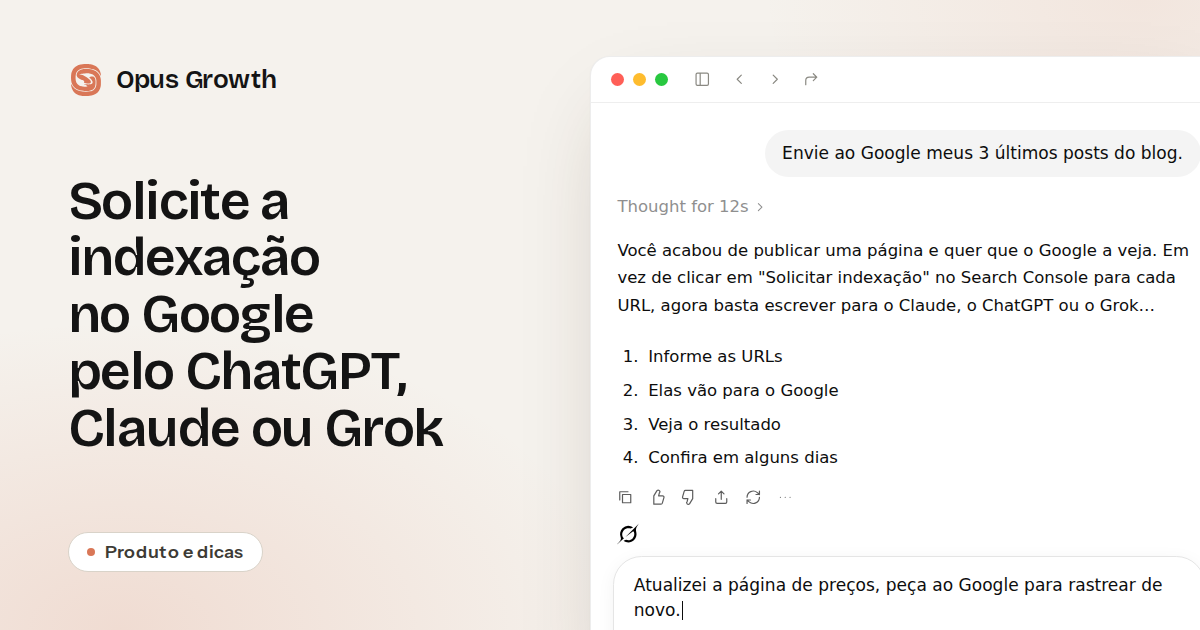Click the headline "Solicite a indexação no Google"
The height and width of the screenshot is (630, 1200).
pyautogui.click(x=256, y=315)
